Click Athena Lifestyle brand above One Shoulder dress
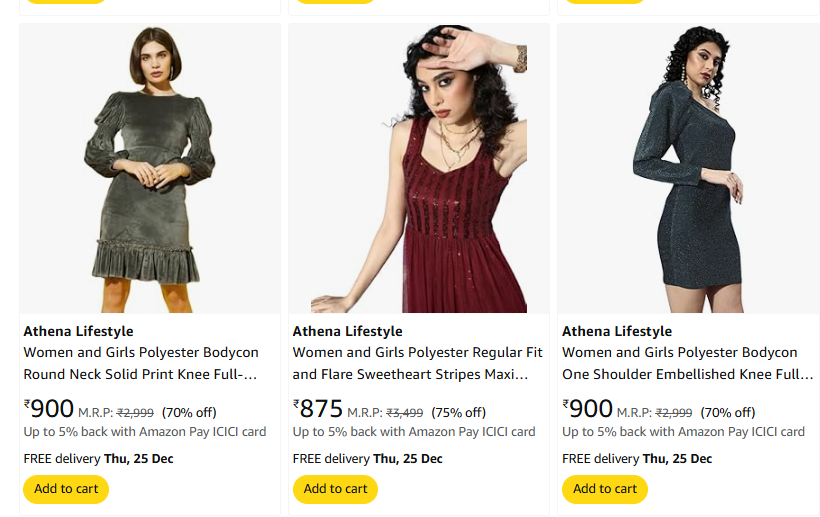The height and width of the screenshot is (517, 820). (x=617, y=331)
